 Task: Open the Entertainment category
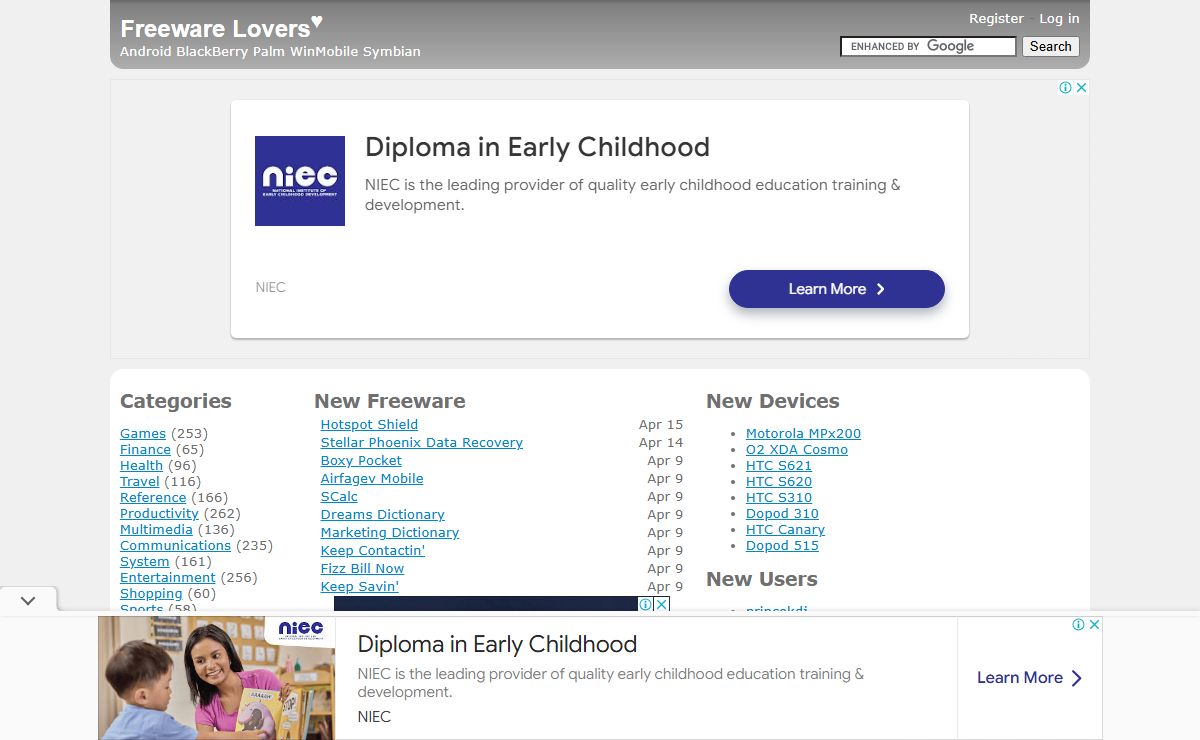[x=168, y=577]
